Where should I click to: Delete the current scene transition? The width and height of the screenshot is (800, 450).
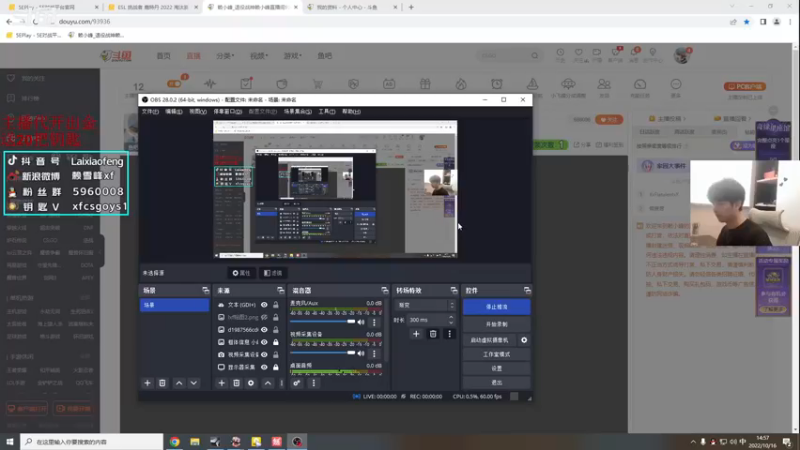click(433, 334)
